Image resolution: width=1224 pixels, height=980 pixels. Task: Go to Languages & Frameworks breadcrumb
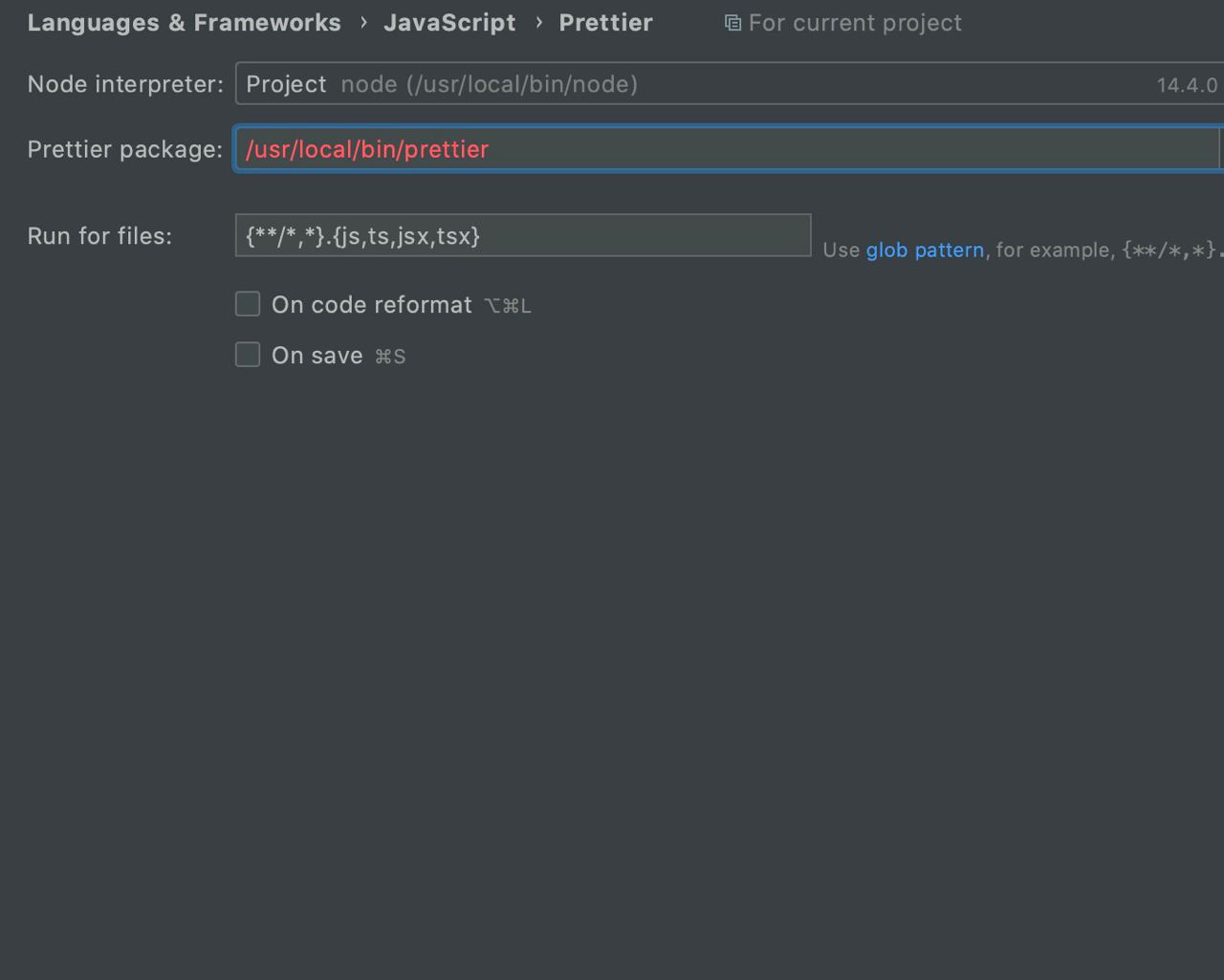pyautogui.click(x=184, y=23)
